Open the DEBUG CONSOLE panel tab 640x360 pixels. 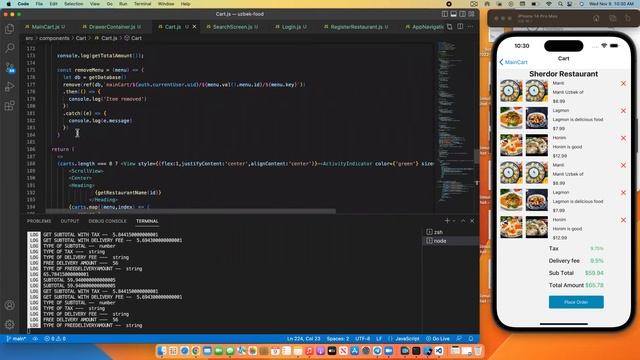pos(107,221)
